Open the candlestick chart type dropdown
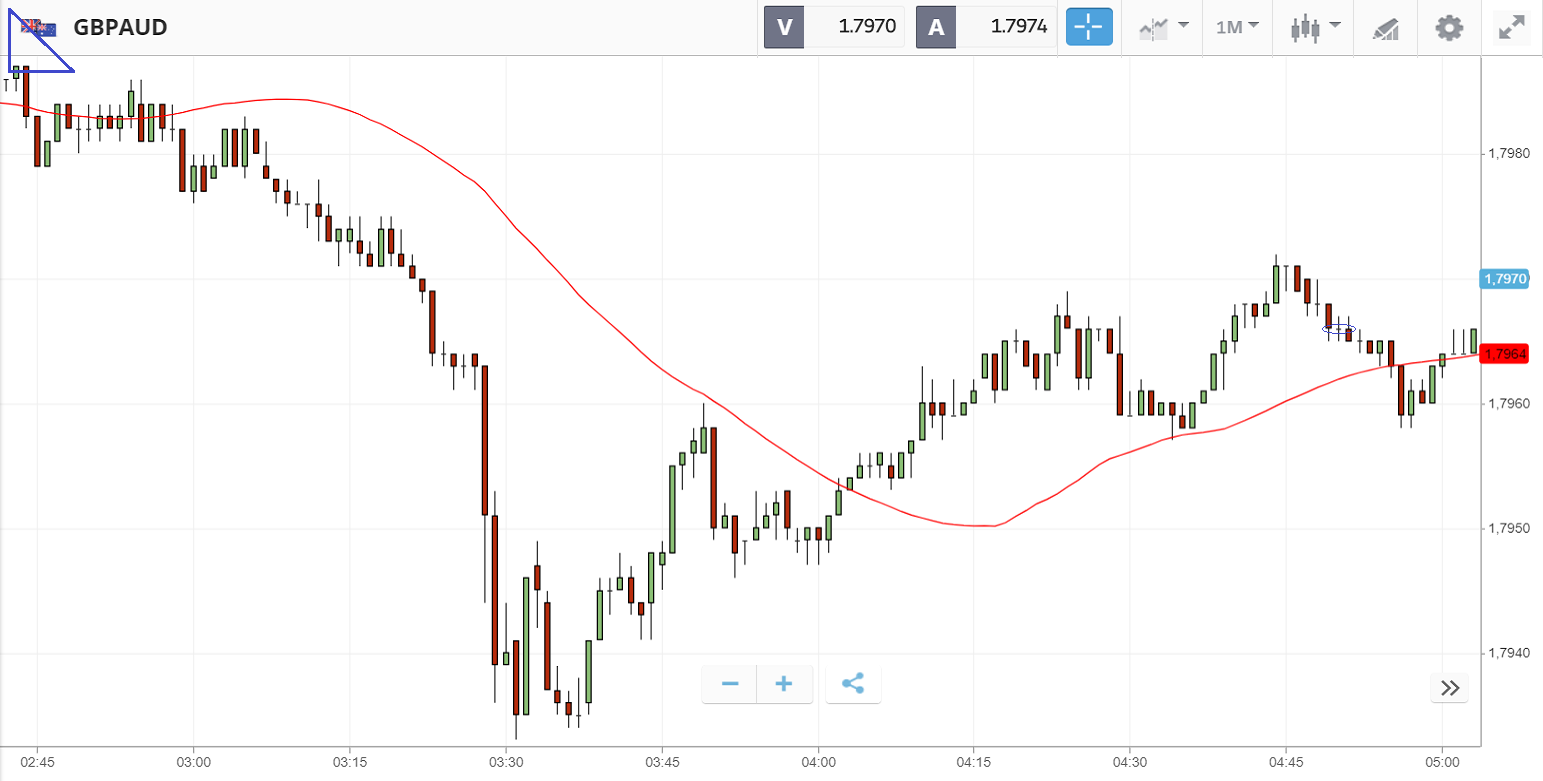Screen dimensions: 1543x781 [x=1314, y=27]
